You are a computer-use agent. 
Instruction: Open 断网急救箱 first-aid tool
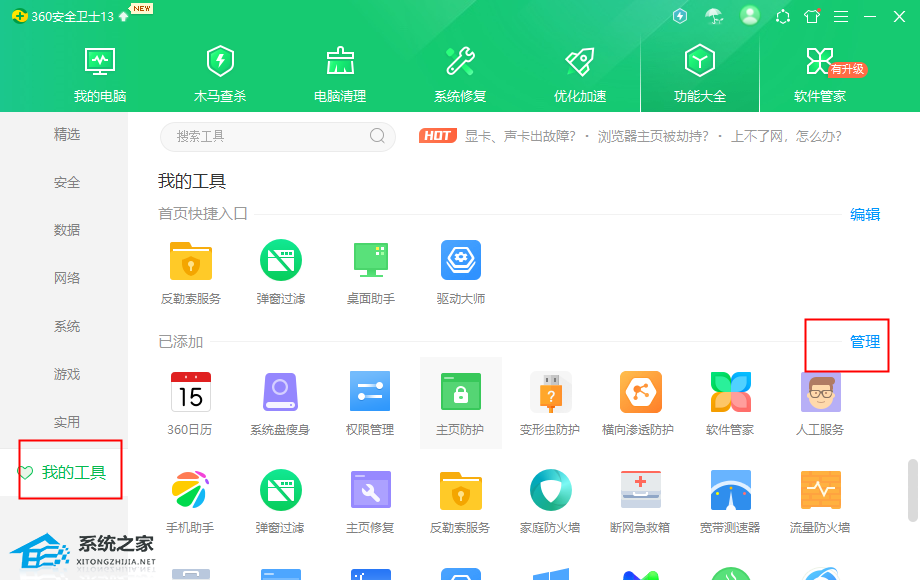tap(640, 490)
